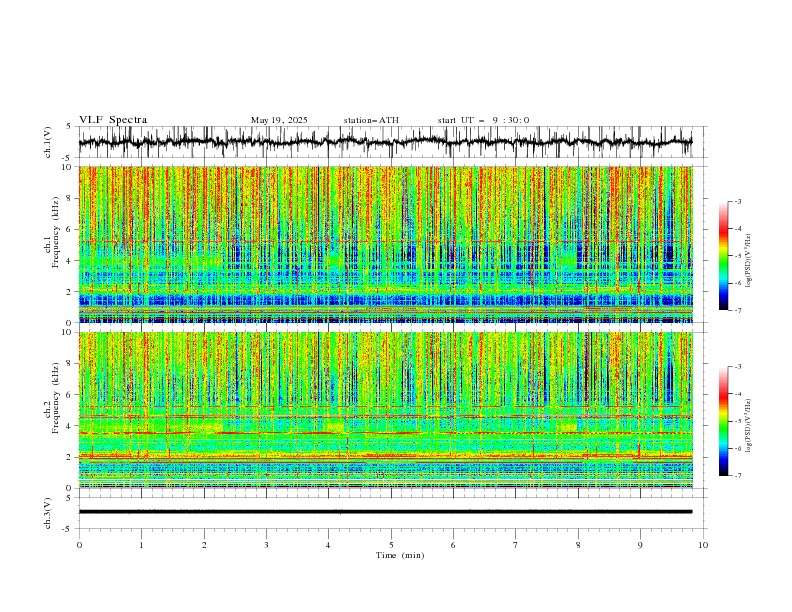Image resolution: width=792 pixels, height=612 pixels.
Task: Click the ch.2 "Frequency (kHz)" axis label
Action: 56,397
